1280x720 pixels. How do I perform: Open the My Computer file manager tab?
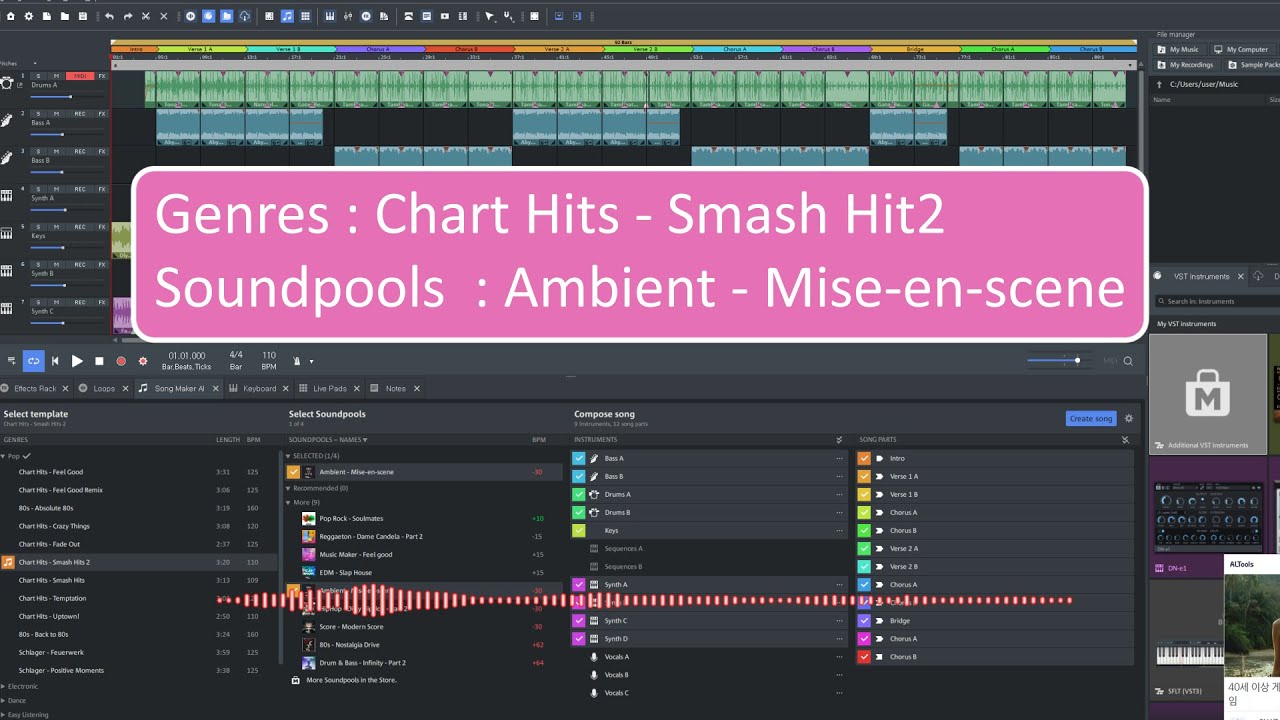(1240, 49)
